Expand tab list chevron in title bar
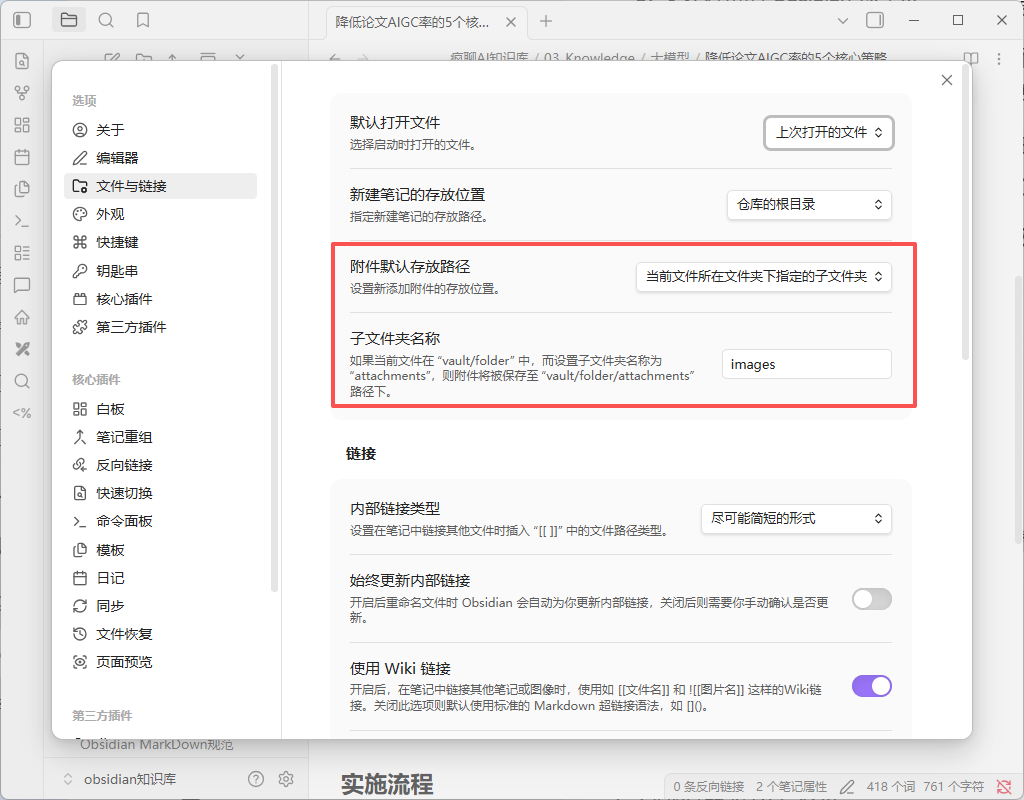 [x=843, y=21]
